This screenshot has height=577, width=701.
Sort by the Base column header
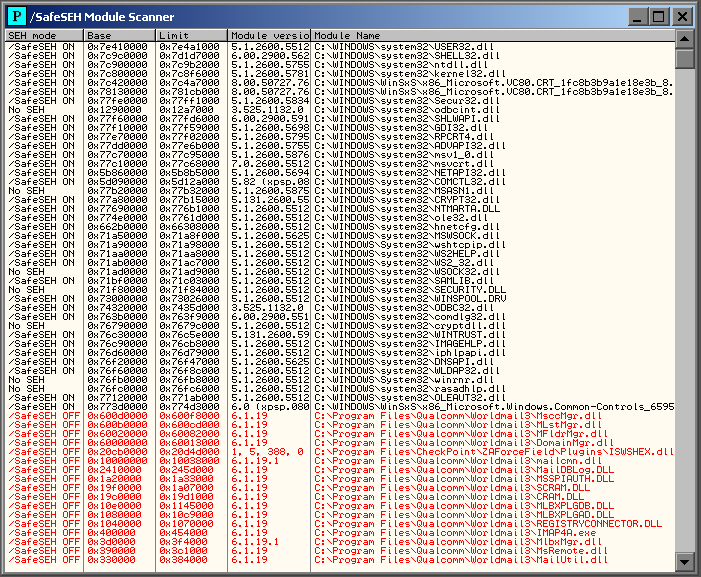tap(119, 35)
